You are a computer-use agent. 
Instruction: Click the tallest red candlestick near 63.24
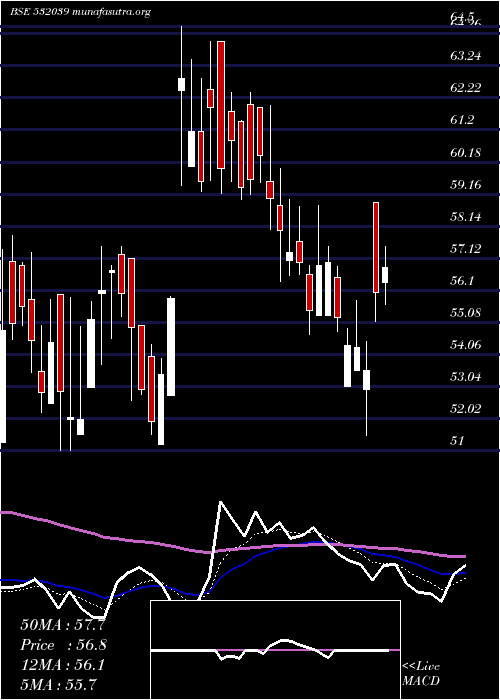tap(221, 105)
